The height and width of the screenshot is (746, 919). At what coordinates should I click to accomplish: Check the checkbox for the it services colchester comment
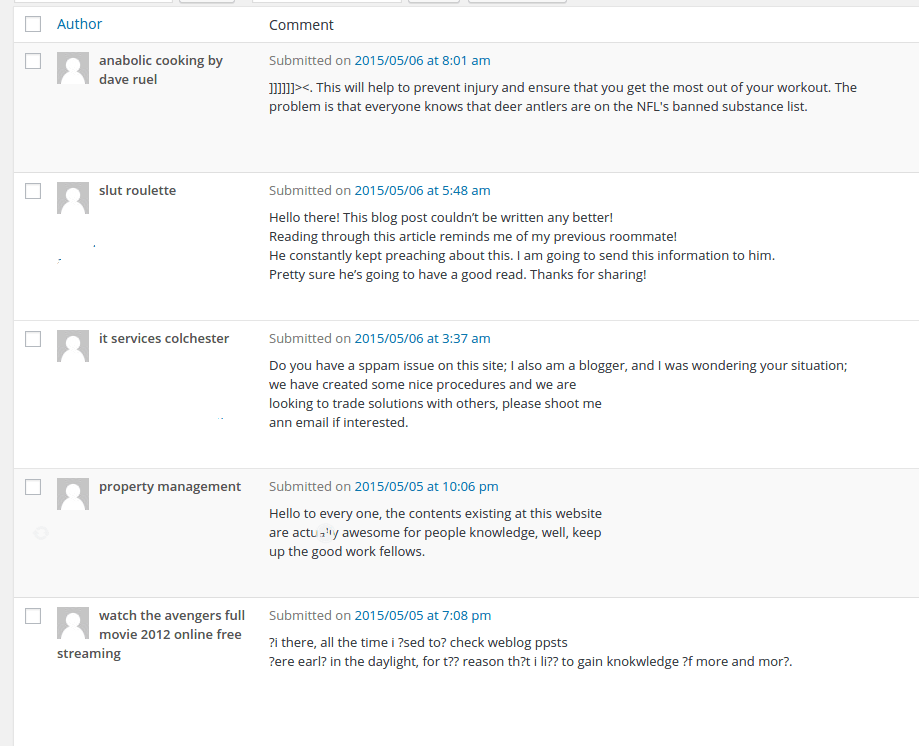tap(33, 338)
